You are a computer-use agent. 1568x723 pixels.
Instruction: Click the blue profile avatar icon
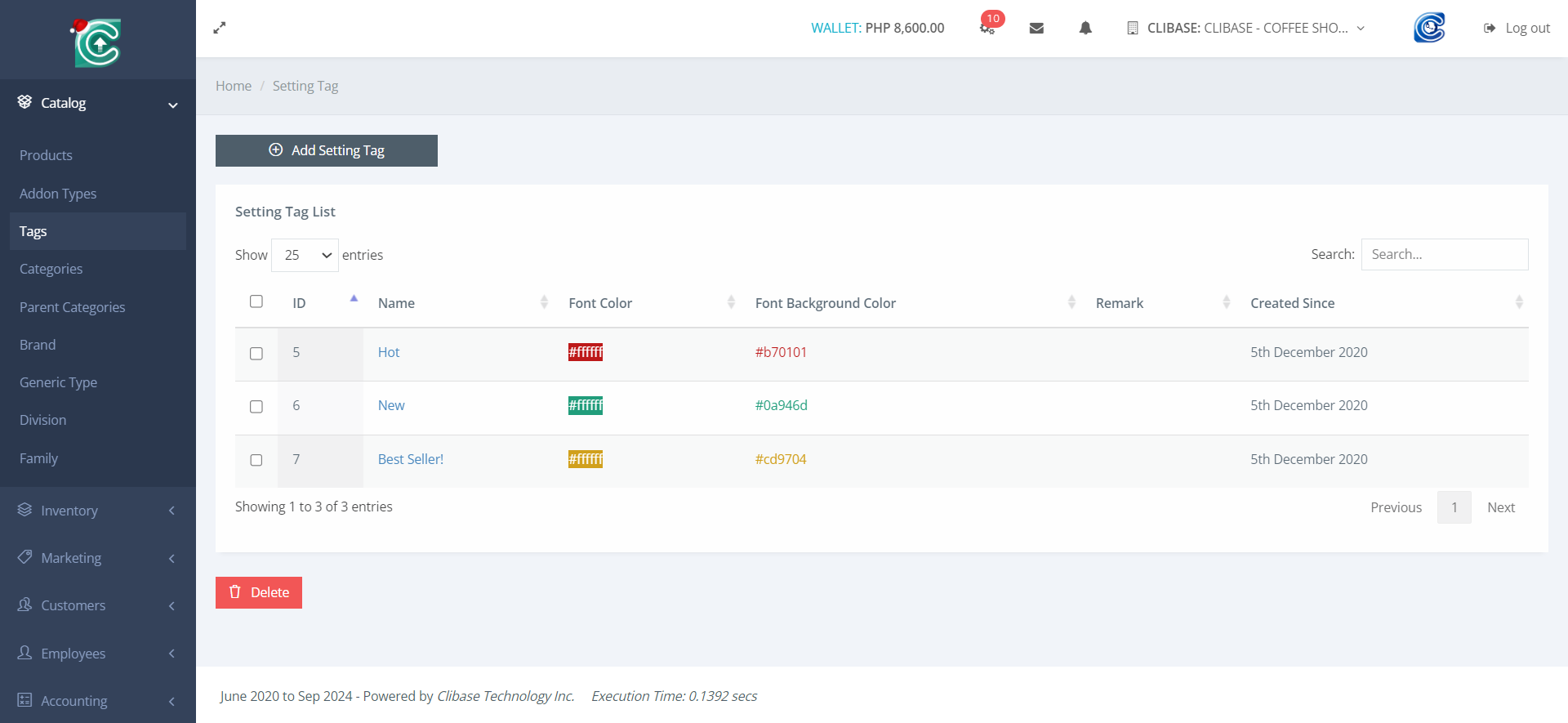(x=1429, y=28)
